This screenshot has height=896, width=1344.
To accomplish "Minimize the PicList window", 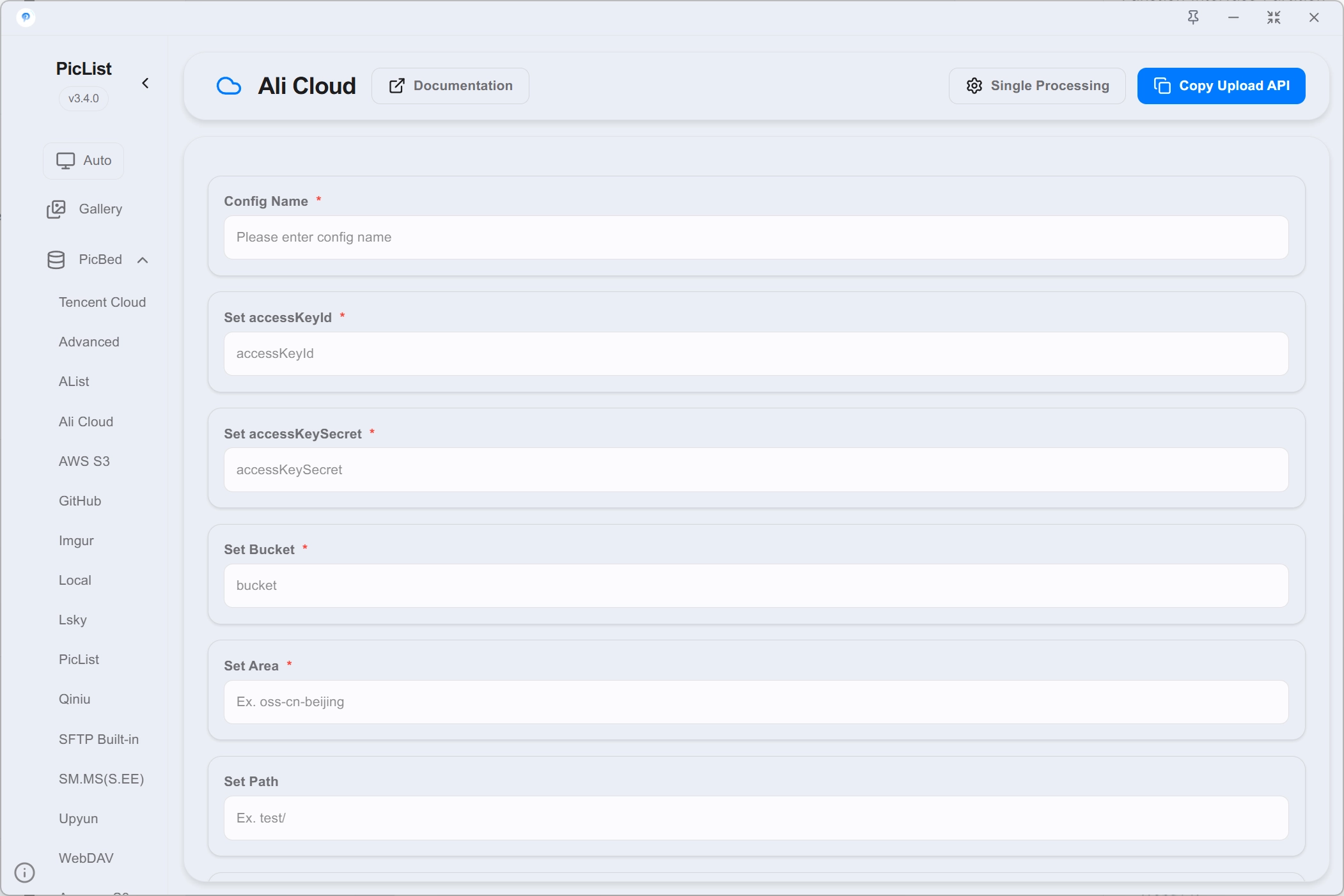I will click(1233, 17).
